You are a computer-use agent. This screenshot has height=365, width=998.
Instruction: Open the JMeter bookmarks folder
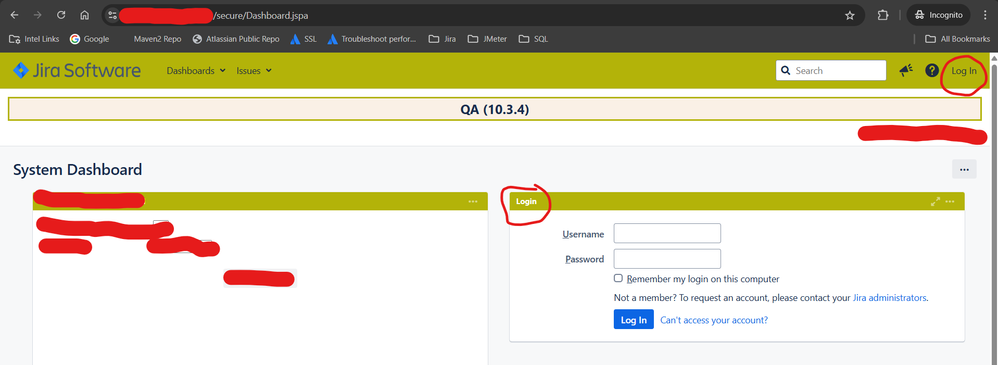click(x=488, y=39)
